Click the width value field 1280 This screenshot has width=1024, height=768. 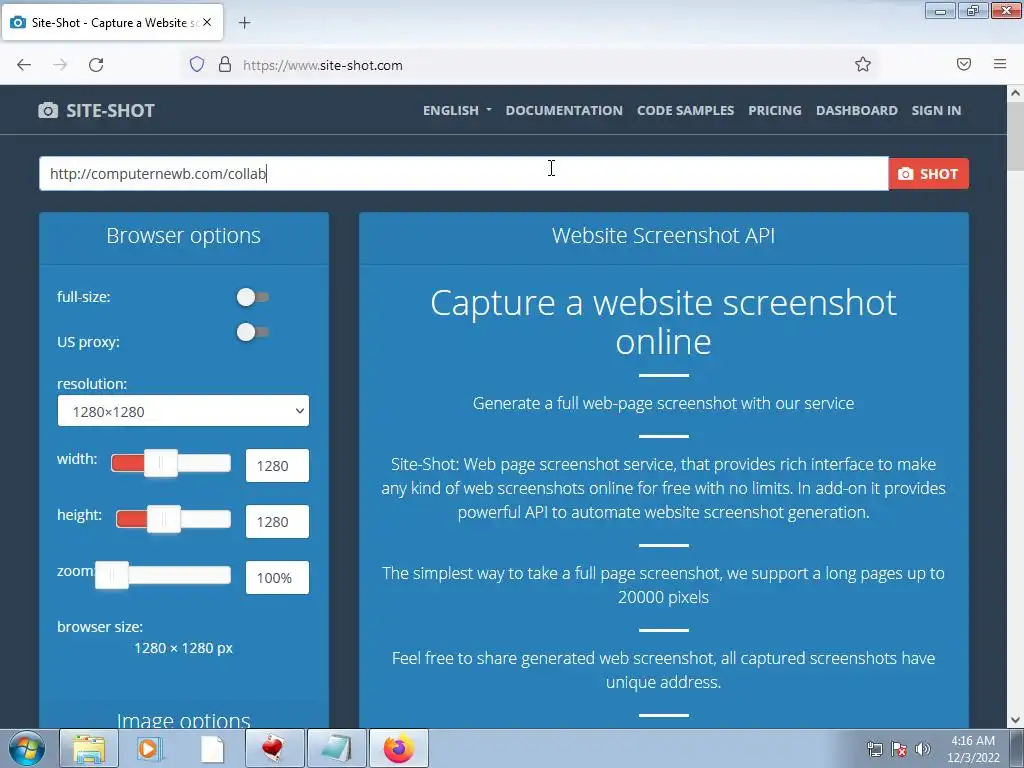[277, 466]
